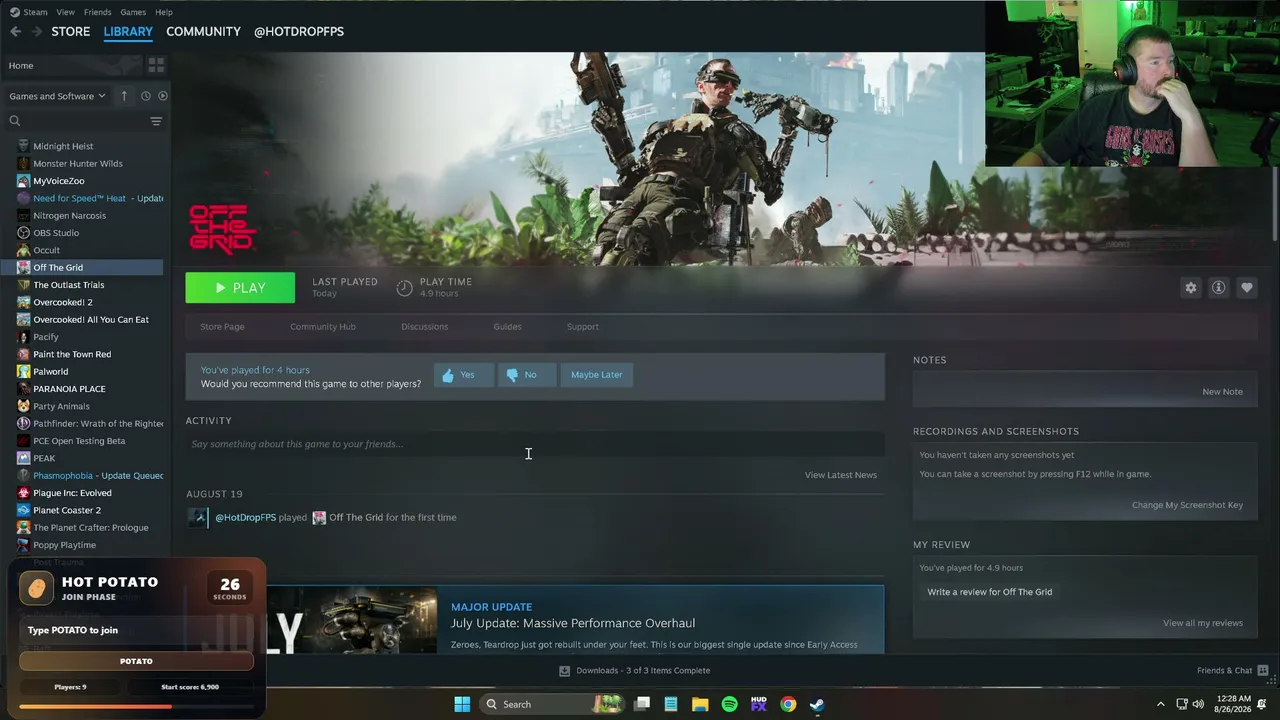Open HUD FX app from taskbar
This screenshot has width=1280, height=720.
point(759,704)
